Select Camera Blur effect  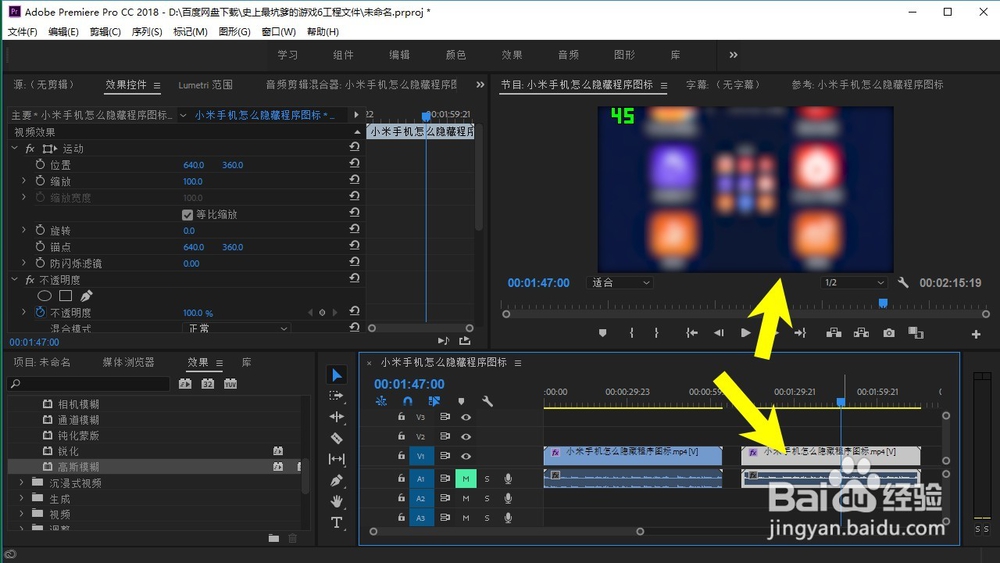click(78, 404)
